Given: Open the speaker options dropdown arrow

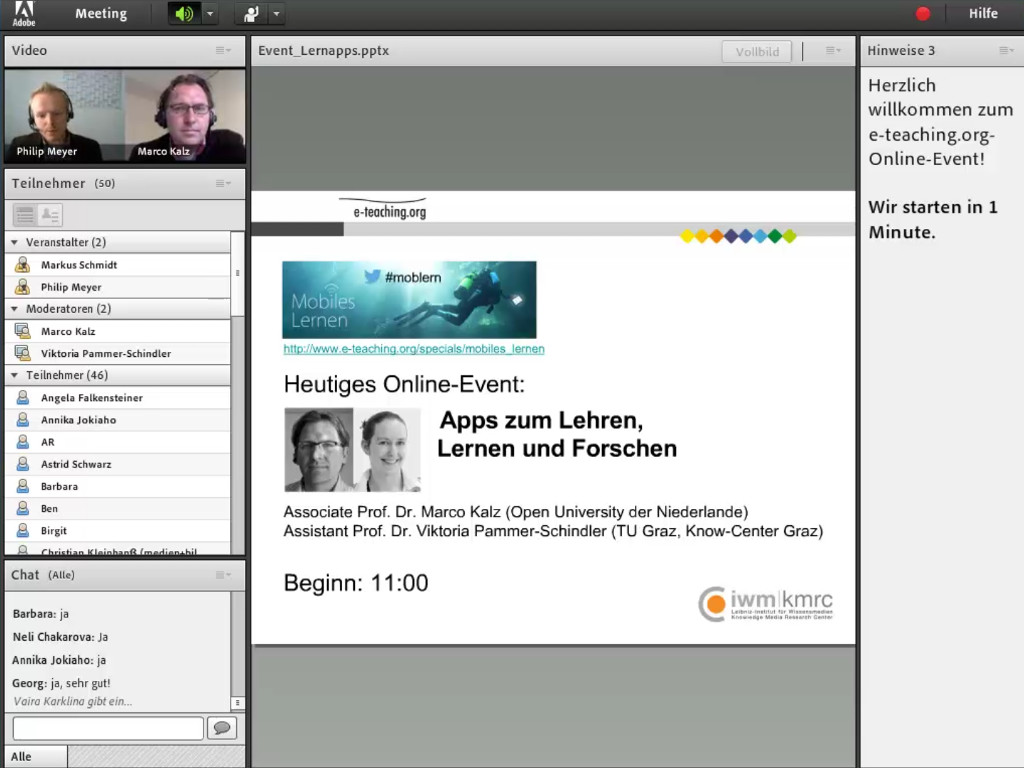Looking at the screenshot, I should tap(210, 14).
